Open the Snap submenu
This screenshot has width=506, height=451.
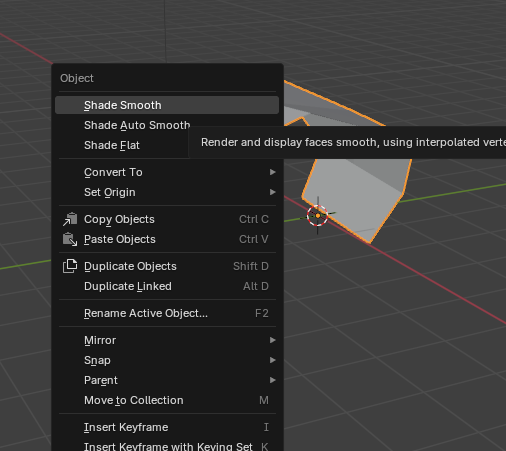pos(167,360)
